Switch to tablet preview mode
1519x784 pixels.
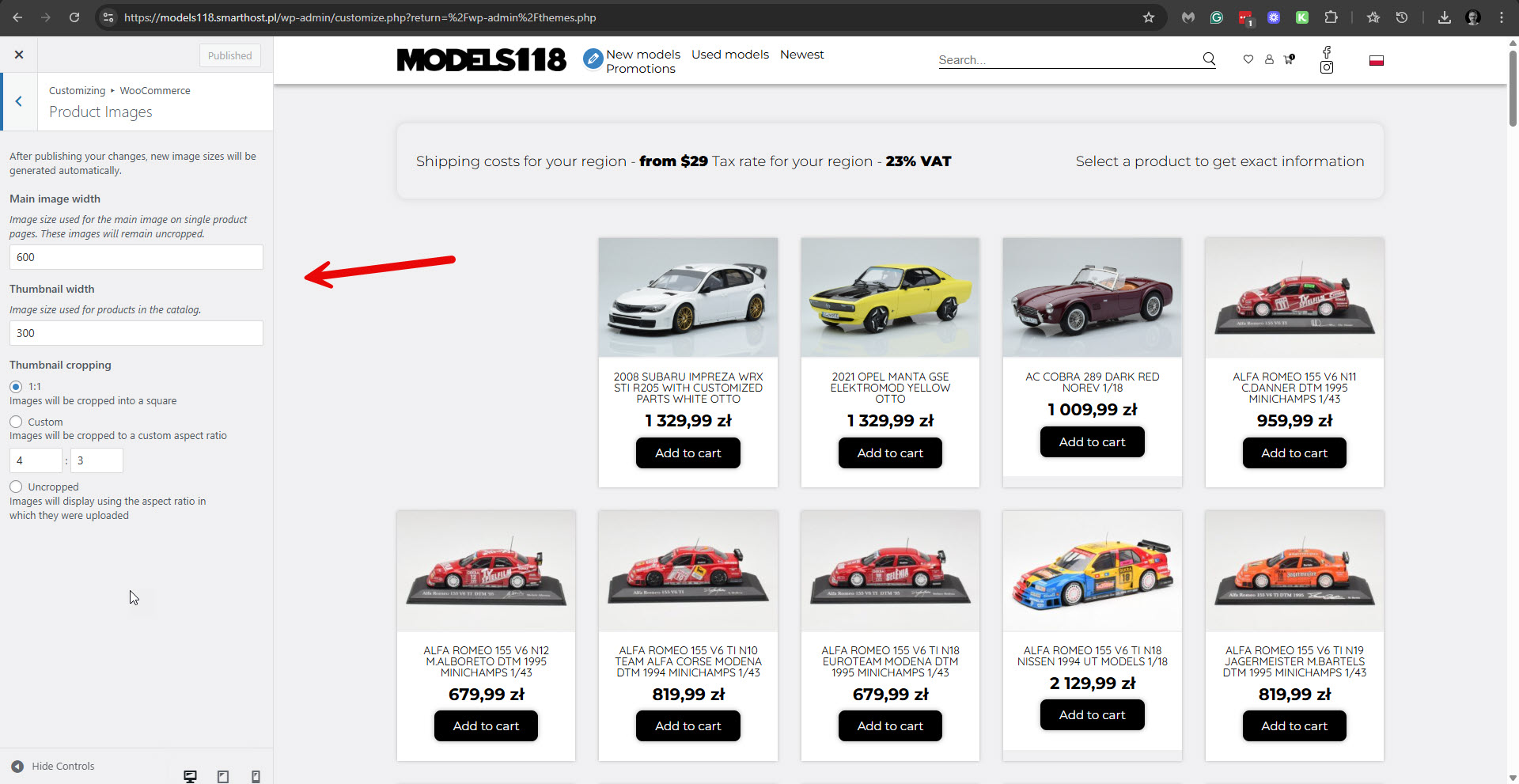(223, 776)
